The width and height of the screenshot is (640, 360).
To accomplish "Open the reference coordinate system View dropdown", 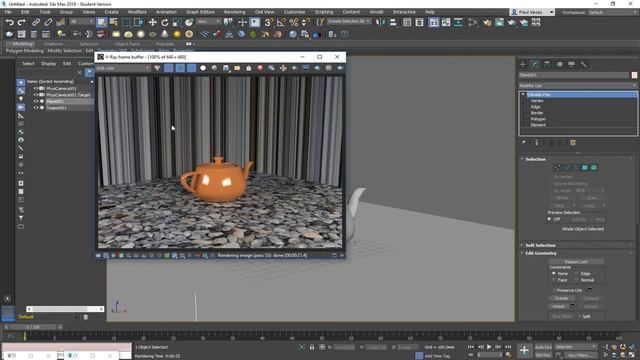I will [x=208, y=22].
